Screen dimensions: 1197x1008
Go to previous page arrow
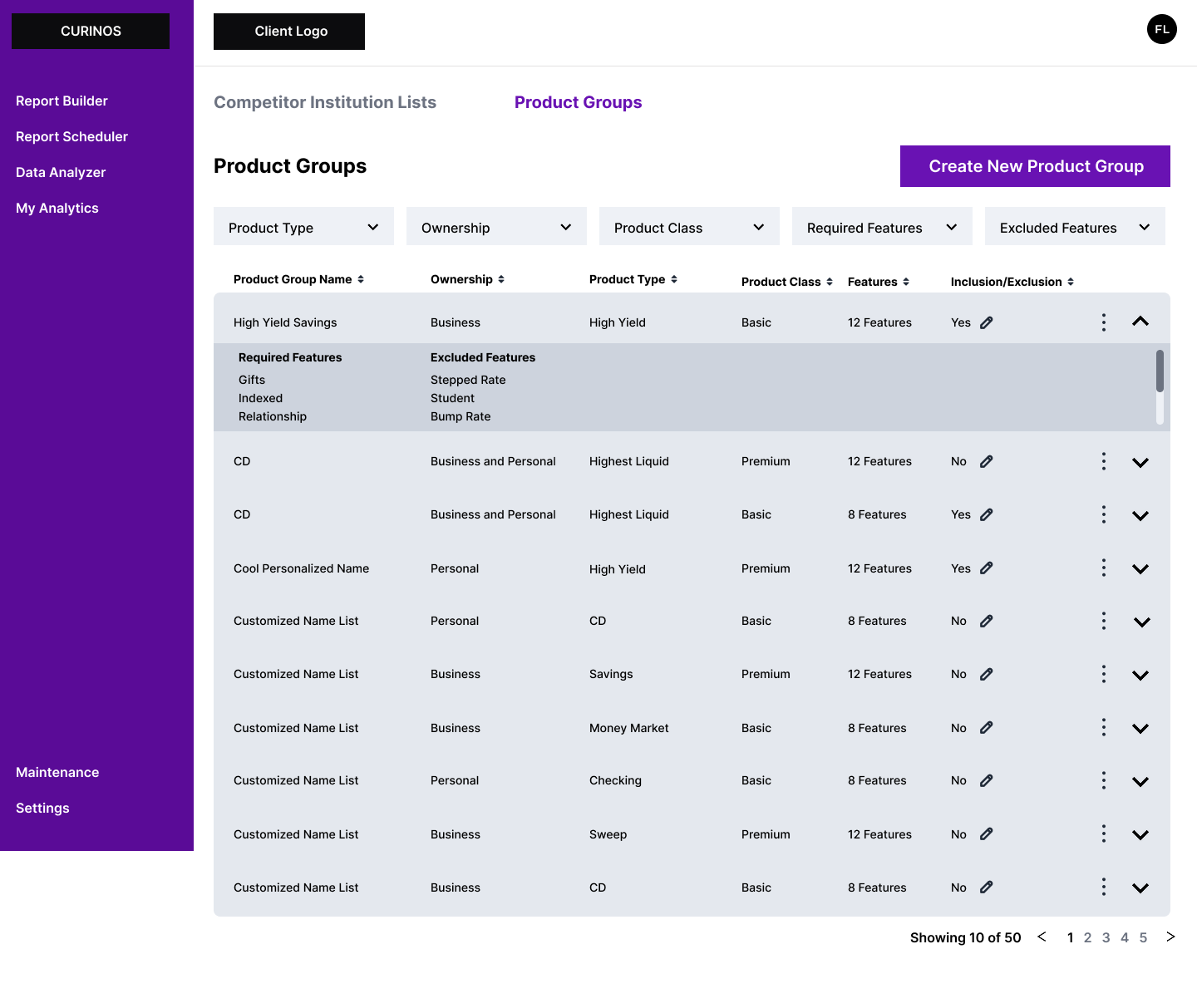pos(1042,937)
